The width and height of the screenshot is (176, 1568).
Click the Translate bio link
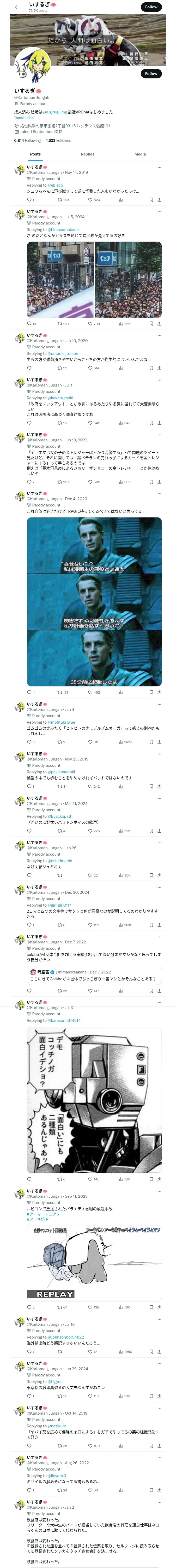(x=24, y=118)
